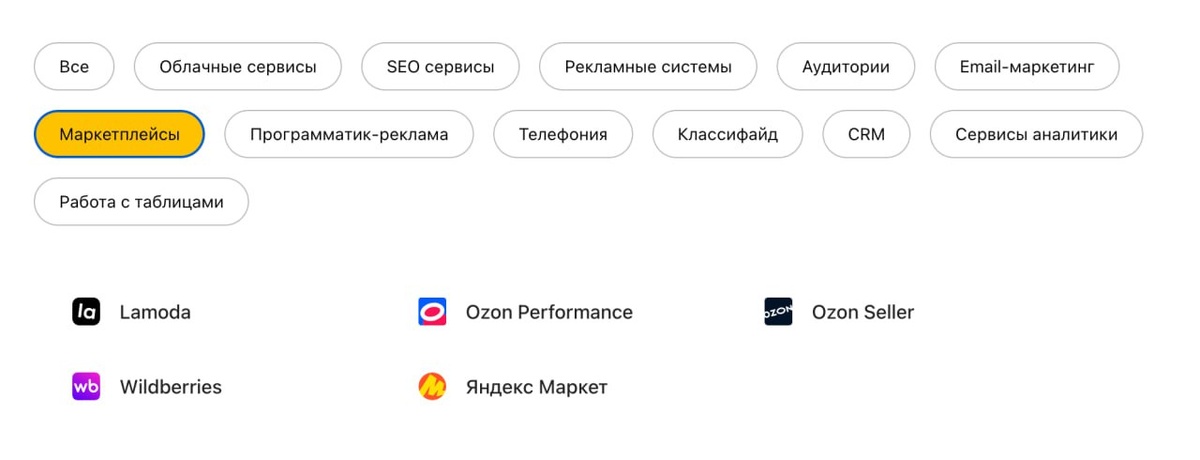Select the Работа с таблицами chip
This screenshot has width=1200, height=460.
click(x=141, y=202)
